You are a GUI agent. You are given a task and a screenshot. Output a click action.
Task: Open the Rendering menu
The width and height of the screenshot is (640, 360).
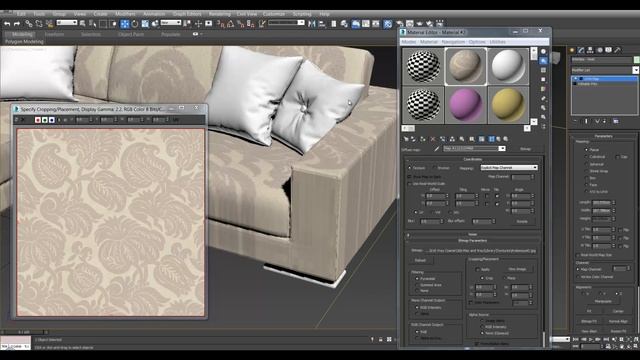pyautogui.click(x=220, y=14)
